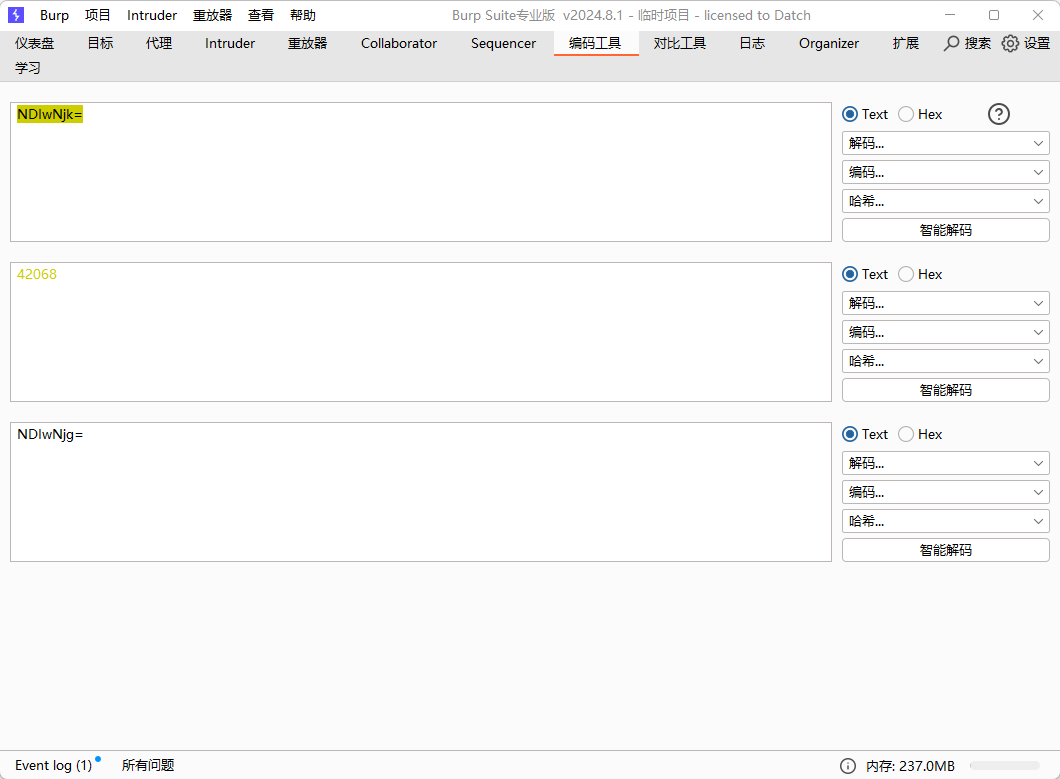Viewport: 1060px width, 779px height.
Task: Select the 编码工具 tab
Action: 595,43
